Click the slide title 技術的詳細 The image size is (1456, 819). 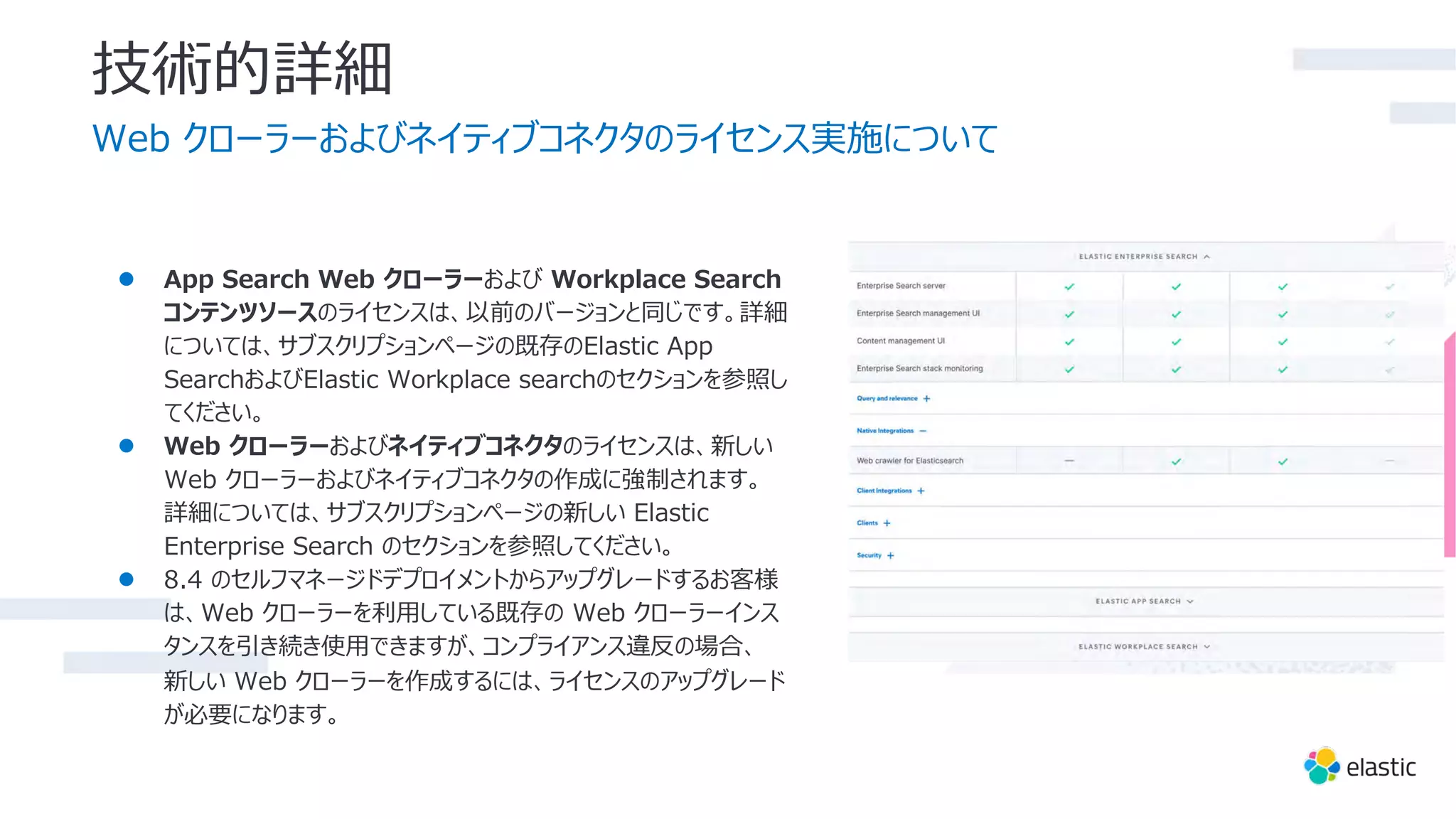pos(242,68)
